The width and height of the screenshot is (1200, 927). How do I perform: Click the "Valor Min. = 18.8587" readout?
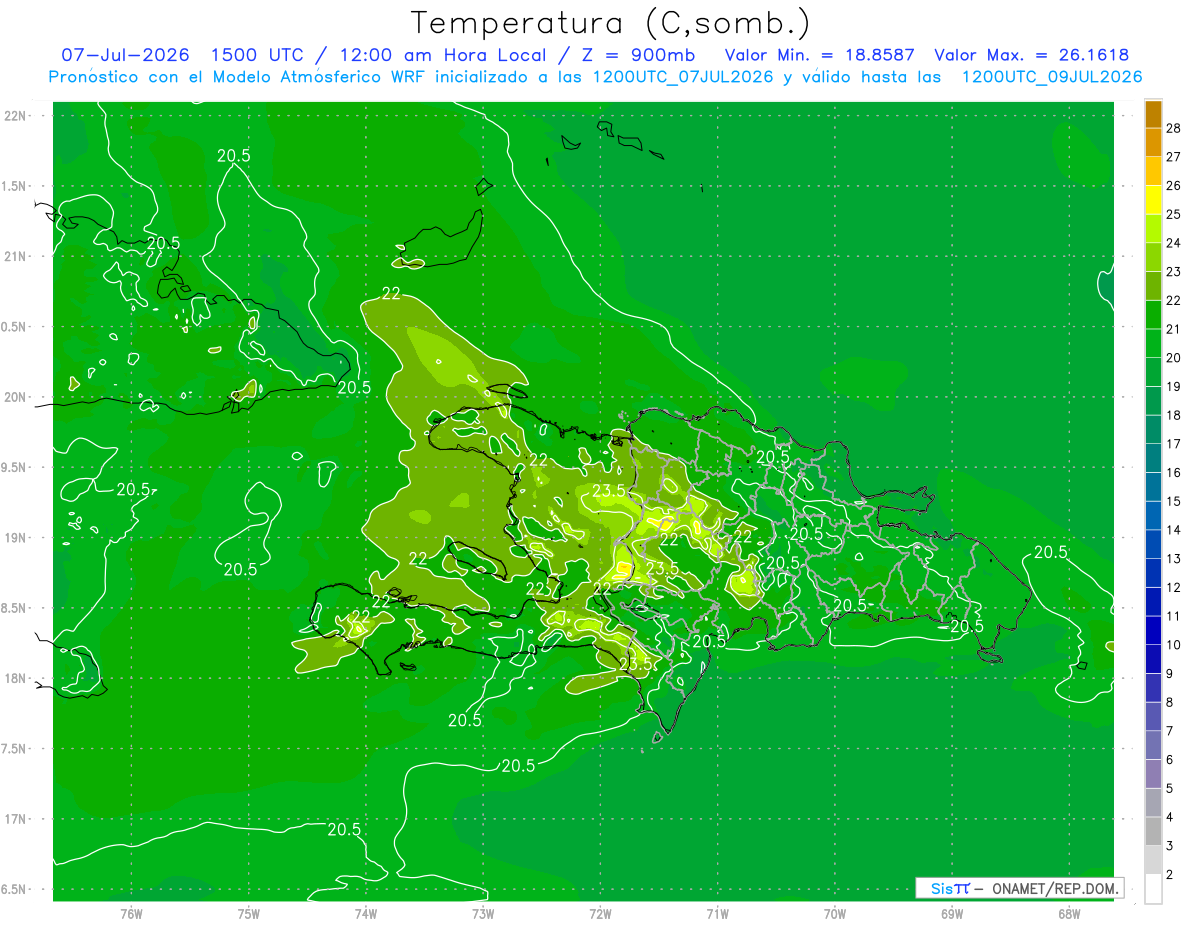[x=819, y=55]
